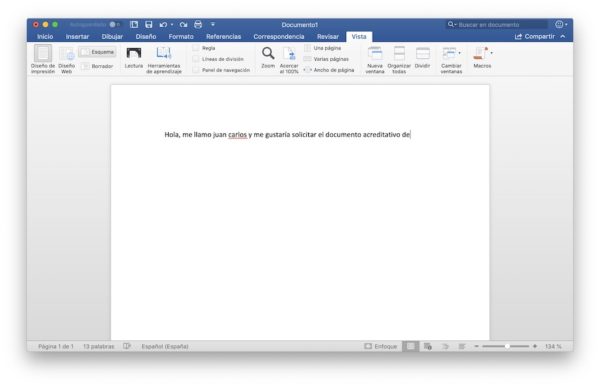Click the 134 % zoom level
This screenshot has width=600, height=387.
(553, 346)
